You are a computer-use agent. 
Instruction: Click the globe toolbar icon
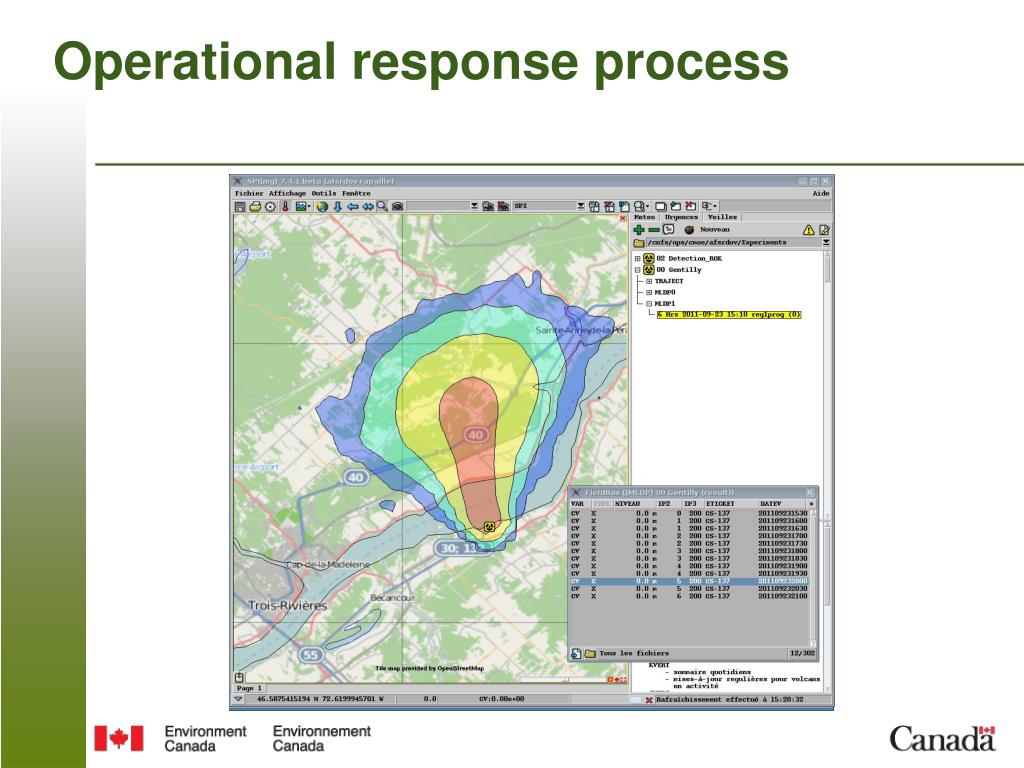(x=322, y=206)
